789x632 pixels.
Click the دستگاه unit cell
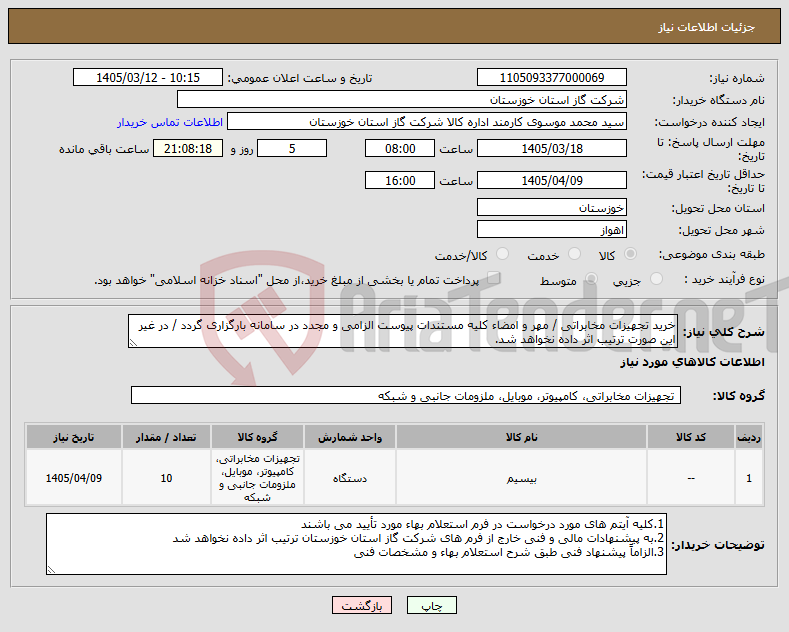coord(350,478)
